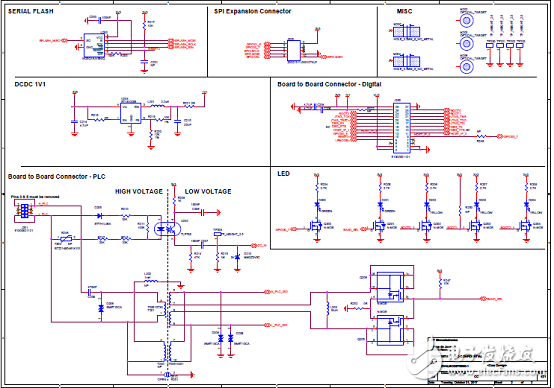This screenshot has width=554, height=388.
Task: Select the DCDC 1V1 regulator IC block
Action: click(x=131, y=113)
